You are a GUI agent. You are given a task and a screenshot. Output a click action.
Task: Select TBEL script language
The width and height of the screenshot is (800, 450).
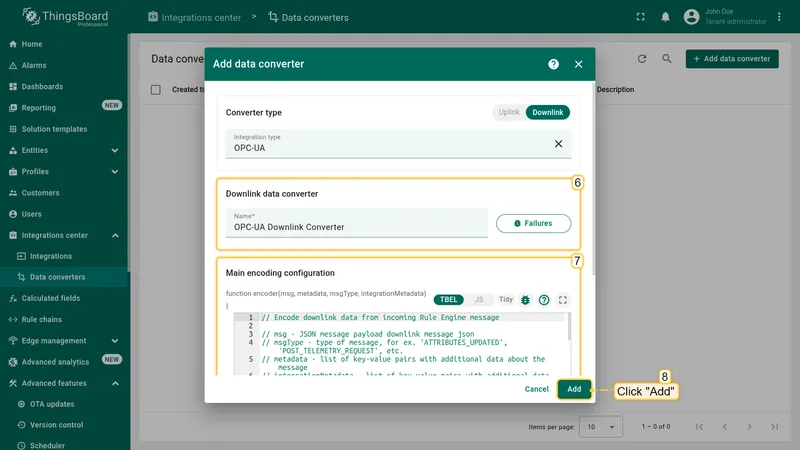pos(448,299)
